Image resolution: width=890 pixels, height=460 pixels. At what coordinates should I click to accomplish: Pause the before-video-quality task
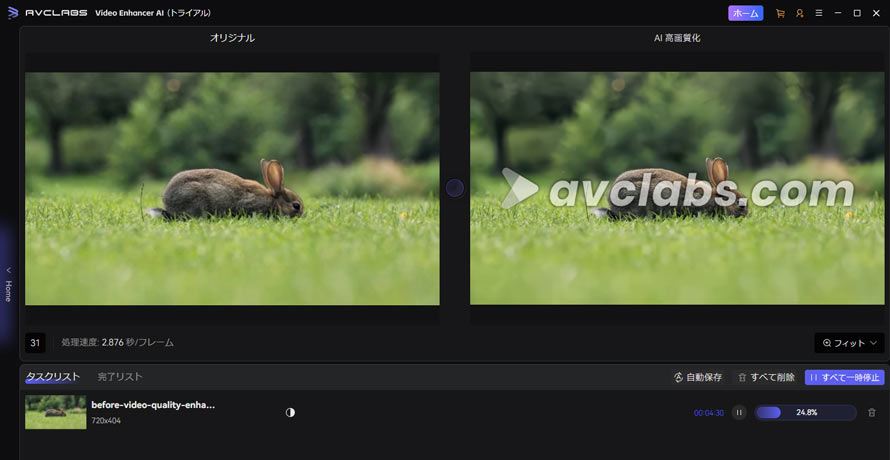(x=738, y=412)
